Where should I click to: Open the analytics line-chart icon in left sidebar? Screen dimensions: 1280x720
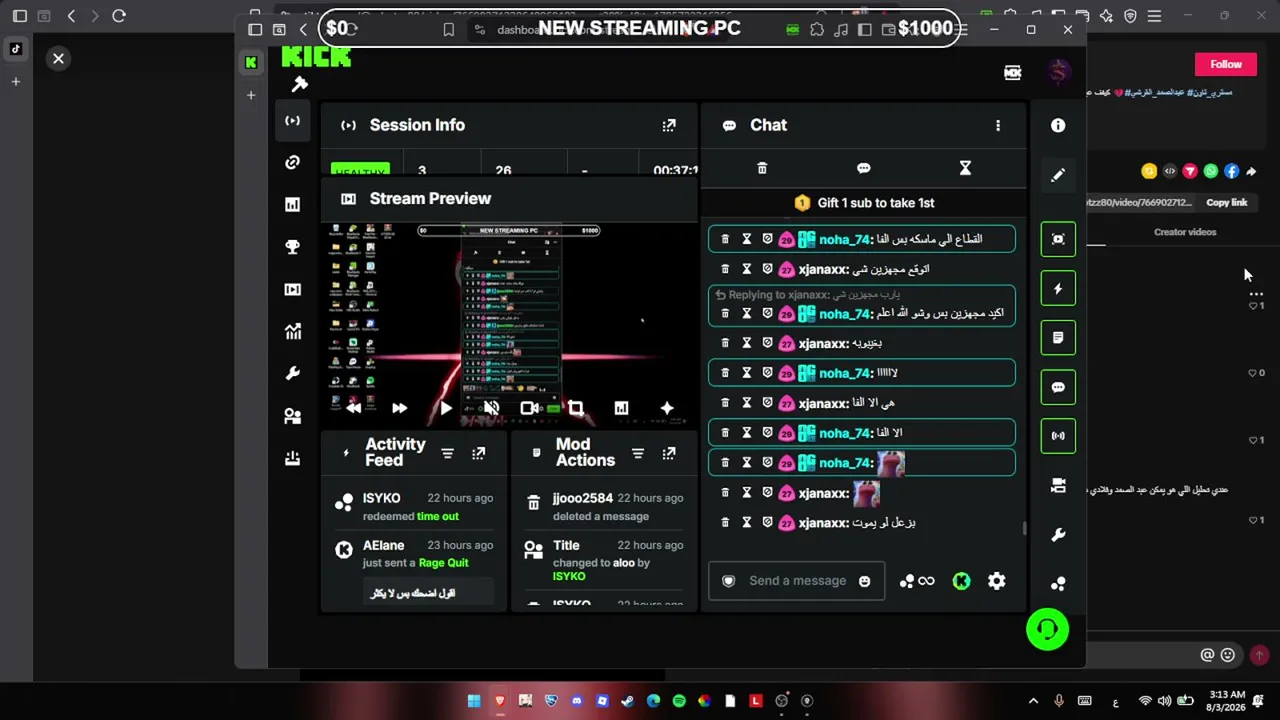292,331
